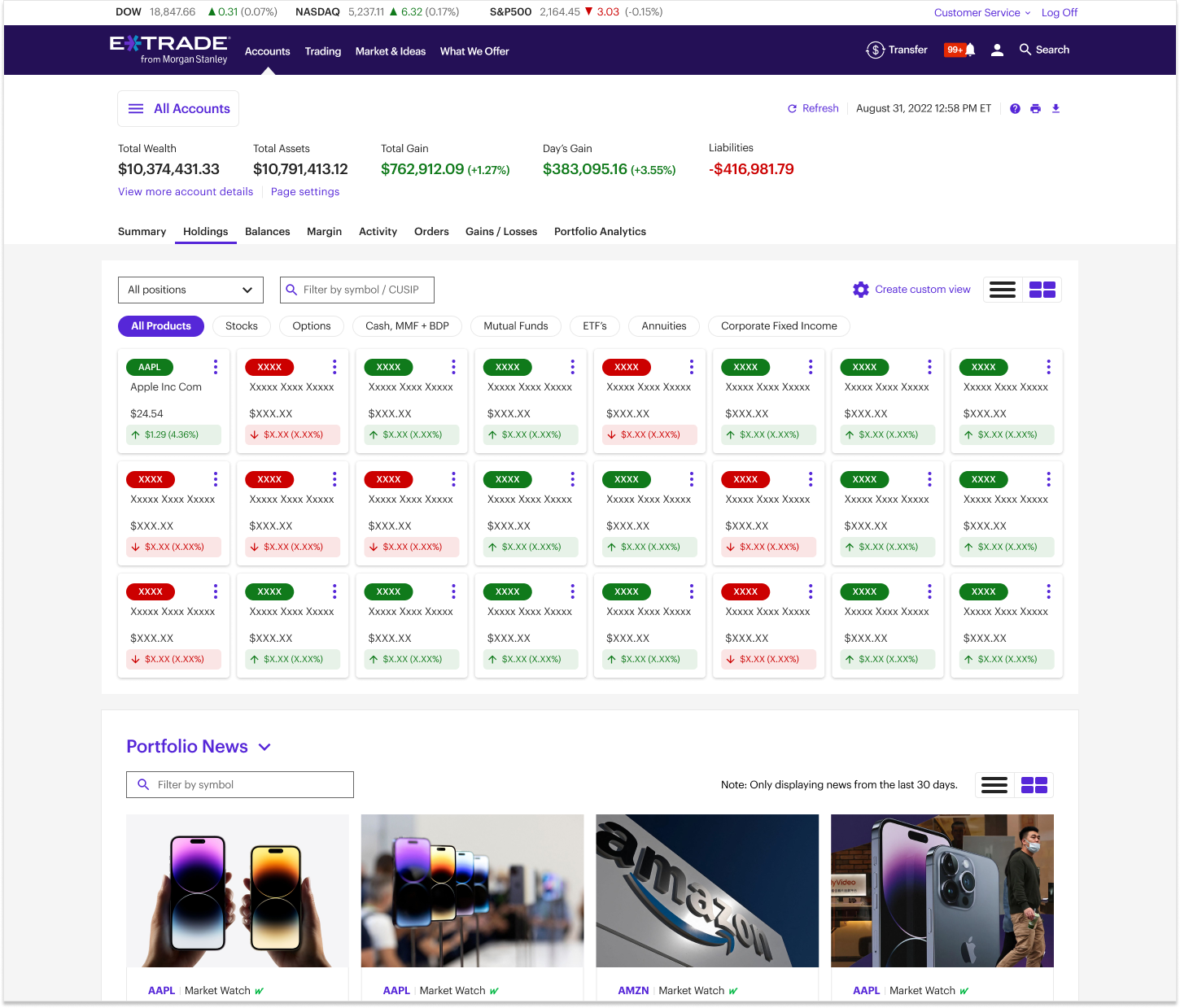
Task: Switch holdings to tile grid view
Action: coord(1042,290)
